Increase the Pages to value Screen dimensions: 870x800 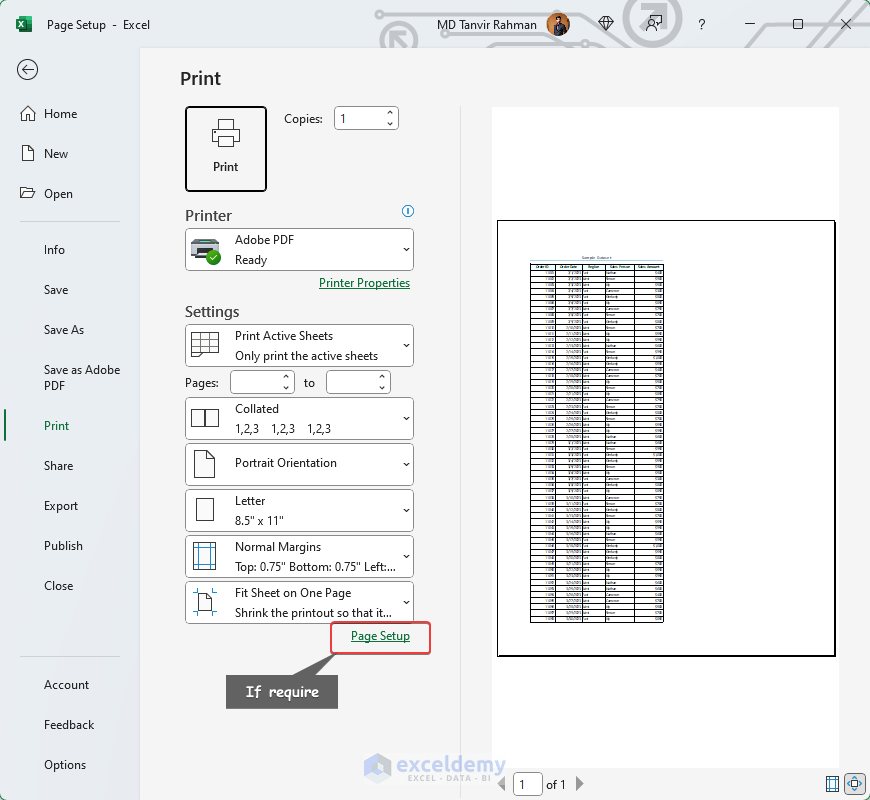pos(382,377)
